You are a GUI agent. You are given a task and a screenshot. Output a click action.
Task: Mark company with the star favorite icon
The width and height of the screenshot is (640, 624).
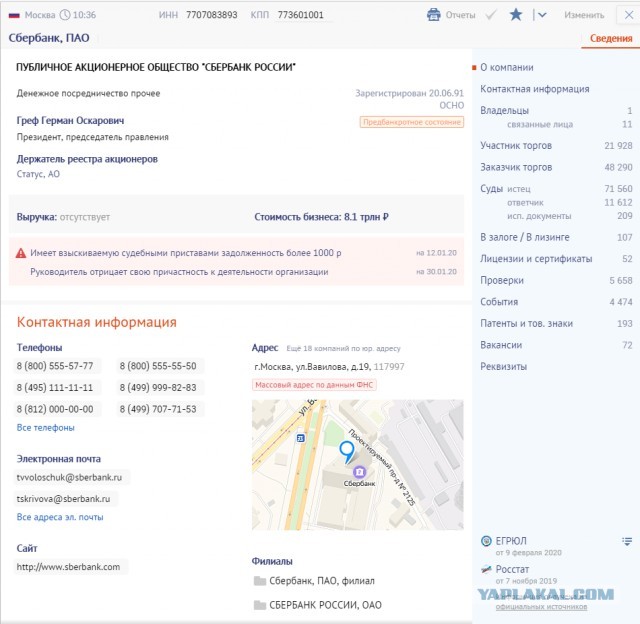[516, 15]
